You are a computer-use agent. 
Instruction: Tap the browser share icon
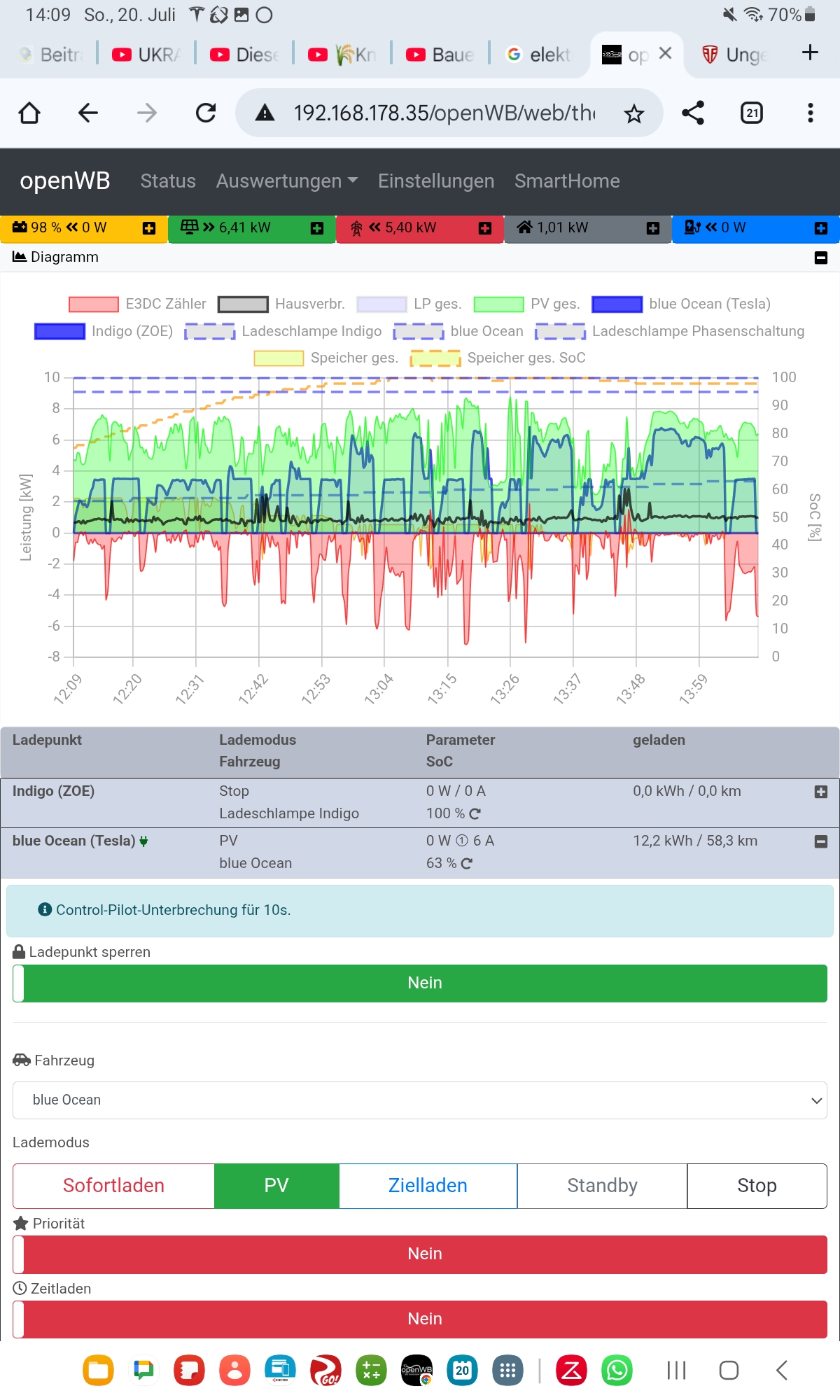click(x=692, y=113)
